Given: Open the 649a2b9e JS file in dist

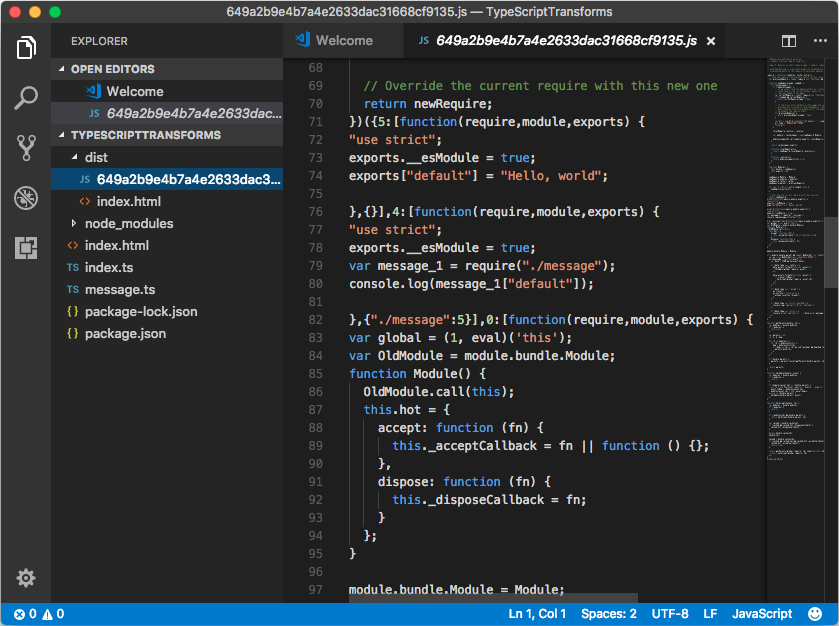Looking at the screenshot, I should (167, 179).
